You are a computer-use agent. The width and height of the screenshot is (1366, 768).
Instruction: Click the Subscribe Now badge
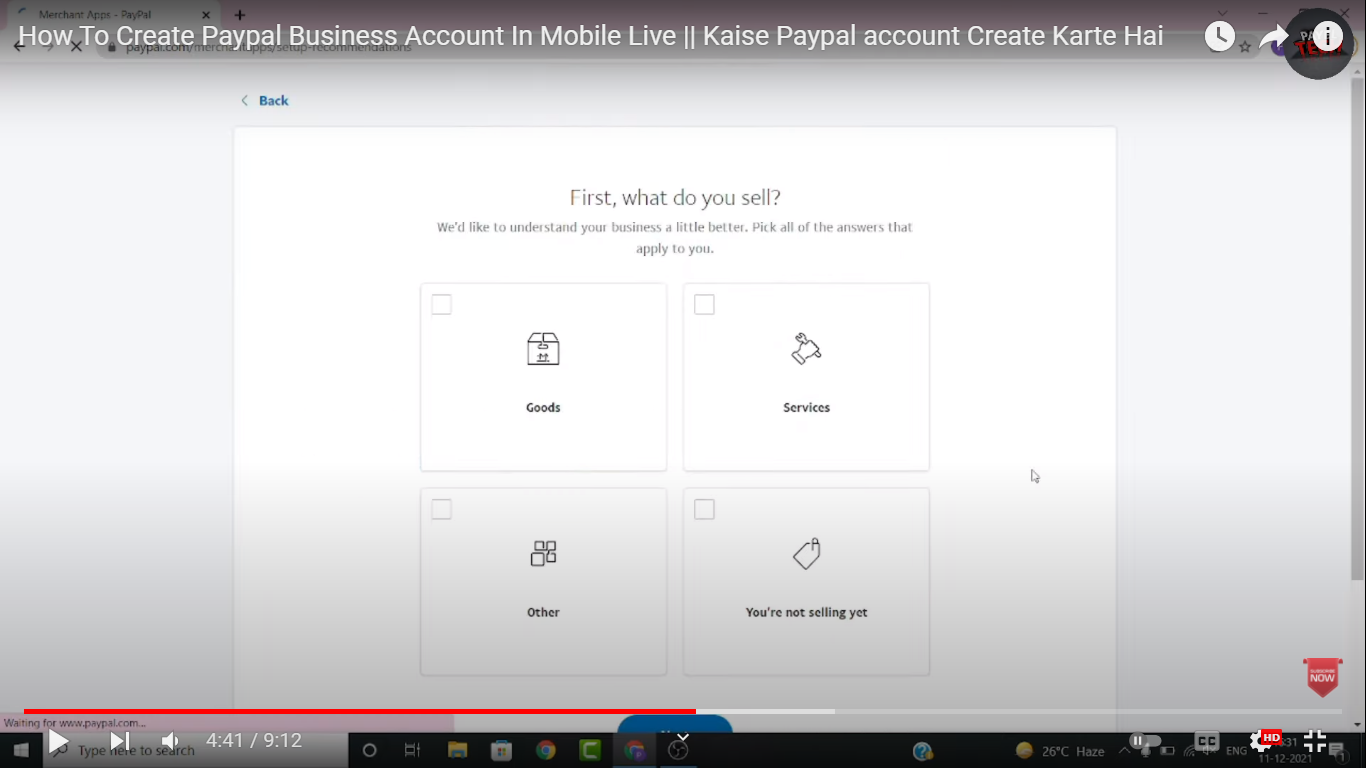pyautogui.click(x=1322, y=677)
